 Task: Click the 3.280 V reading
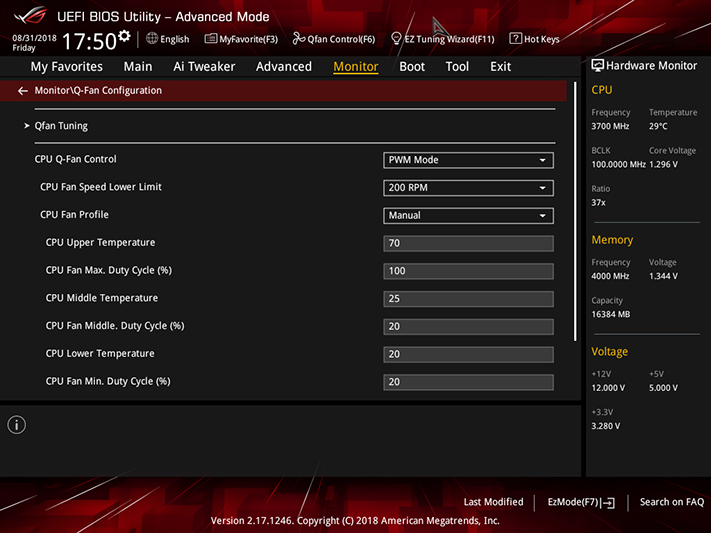pos(606,426)
